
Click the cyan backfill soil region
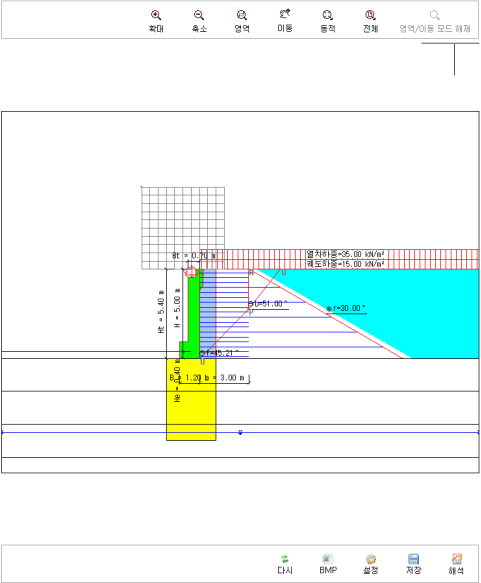click(427, 312)
